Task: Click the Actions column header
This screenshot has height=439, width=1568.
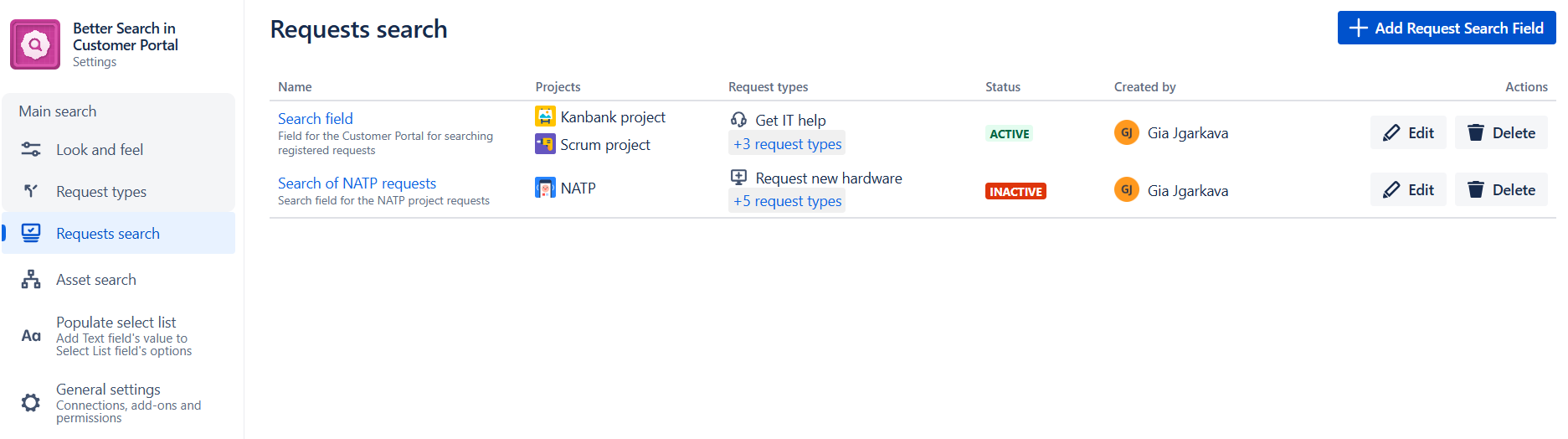Action: (x=1526, y=87)
